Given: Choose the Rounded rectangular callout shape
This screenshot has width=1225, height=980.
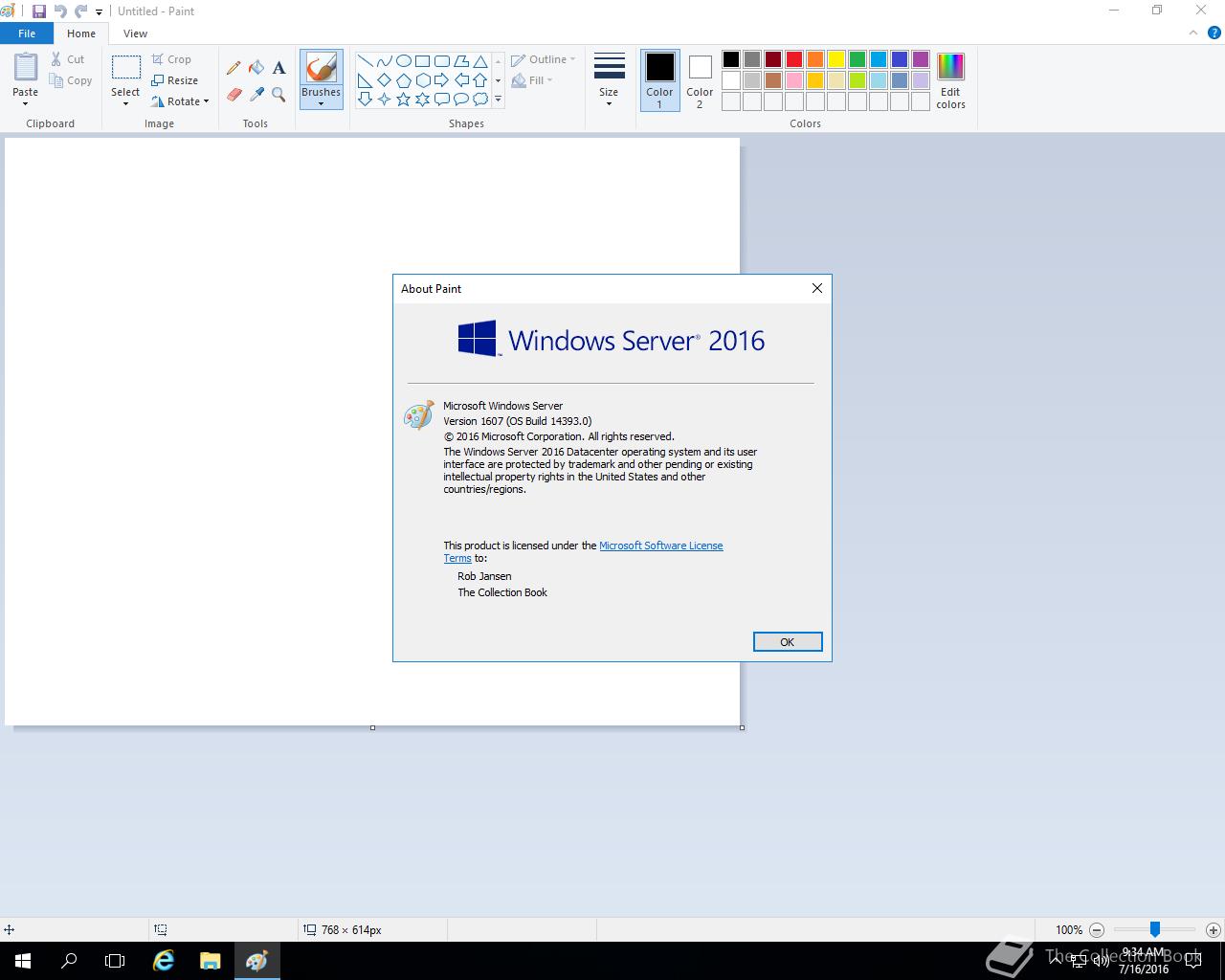Looking at the screenshot, I should pos(441,99).
